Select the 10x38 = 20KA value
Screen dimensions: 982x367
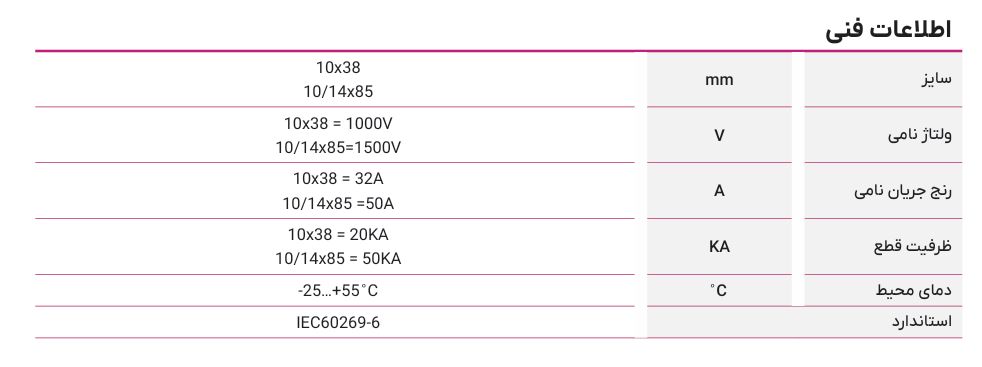[338, 235]
